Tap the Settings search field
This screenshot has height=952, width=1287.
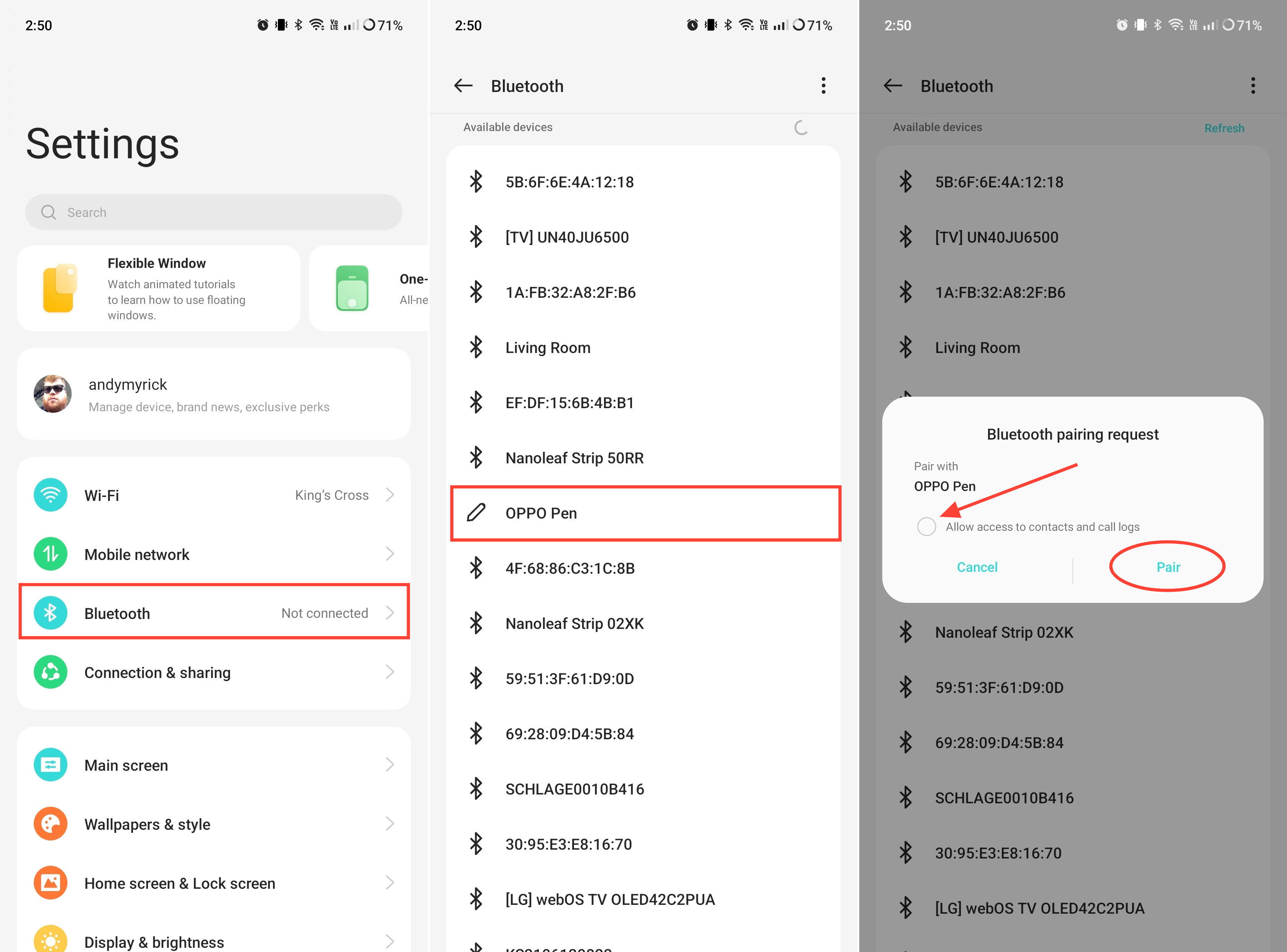(x=214, y=213)
